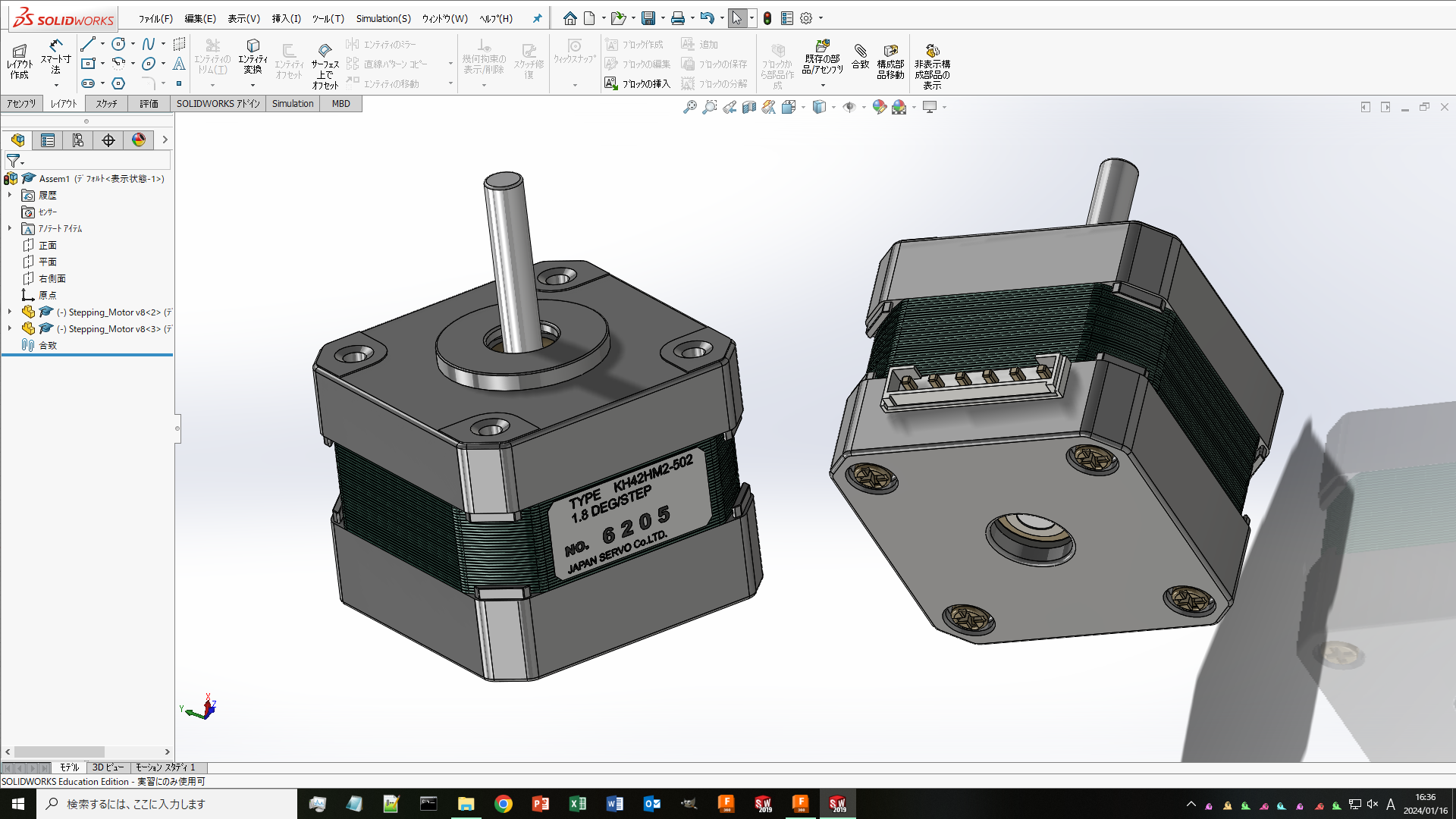Select the スマート寸法 smart dimension tool
This screenshot has width=1456, height=819.
pos(55,57)
